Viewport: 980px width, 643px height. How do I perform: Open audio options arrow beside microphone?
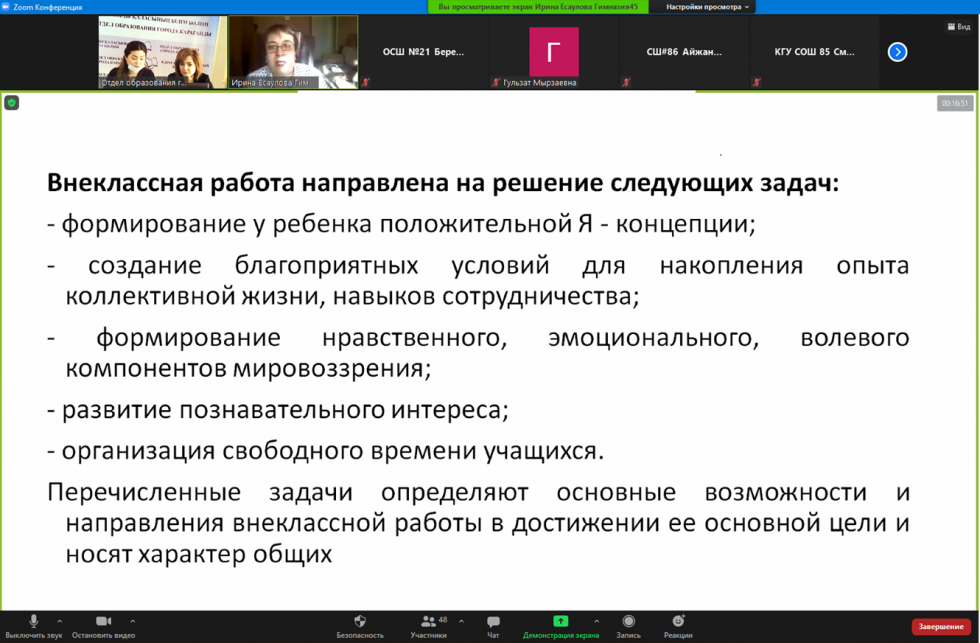tap(60, 621)
